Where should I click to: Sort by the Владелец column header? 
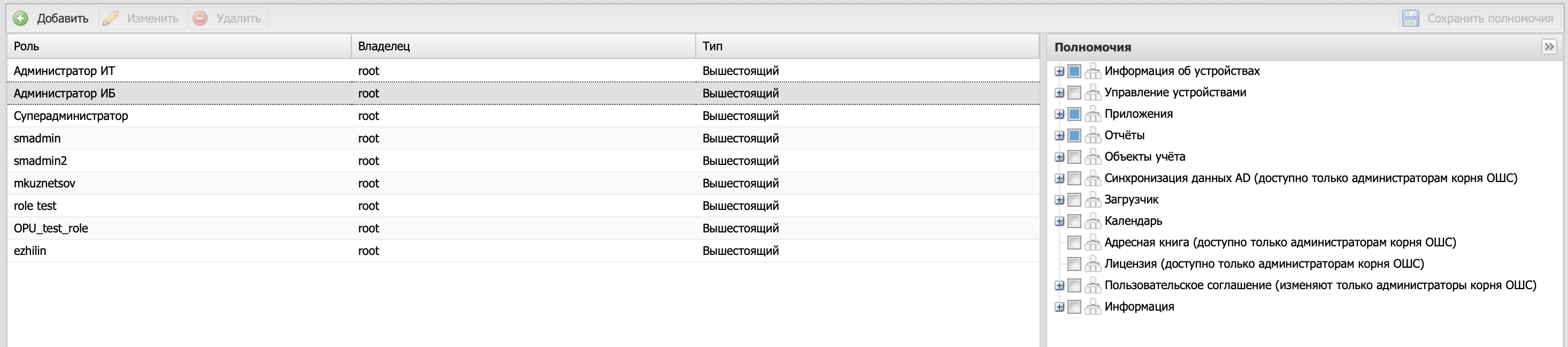(x=383, y=47)
